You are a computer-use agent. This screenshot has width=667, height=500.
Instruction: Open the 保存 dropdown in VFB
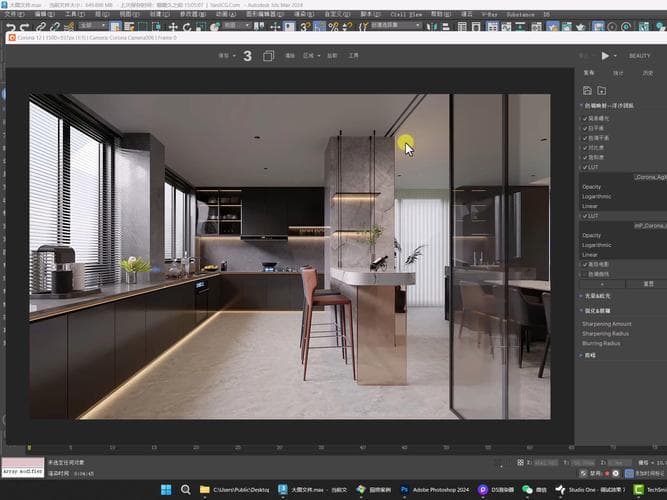[x=227, y=56]
